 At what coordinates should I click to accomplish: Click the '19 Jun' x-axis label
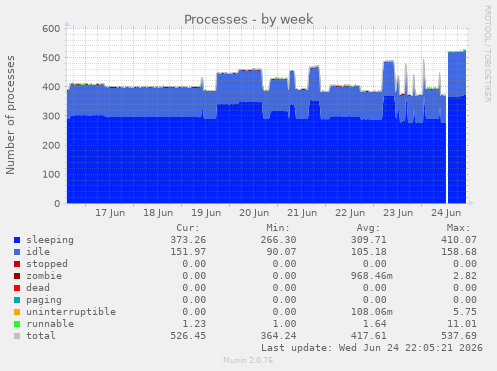[x=206, y=213]
